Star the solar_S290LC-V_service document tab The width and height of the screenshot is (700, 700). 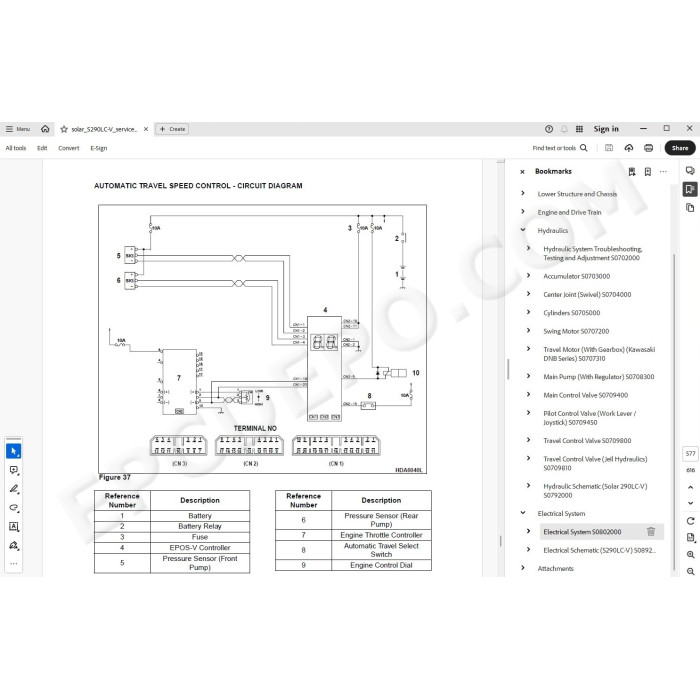tap(64, 129)
